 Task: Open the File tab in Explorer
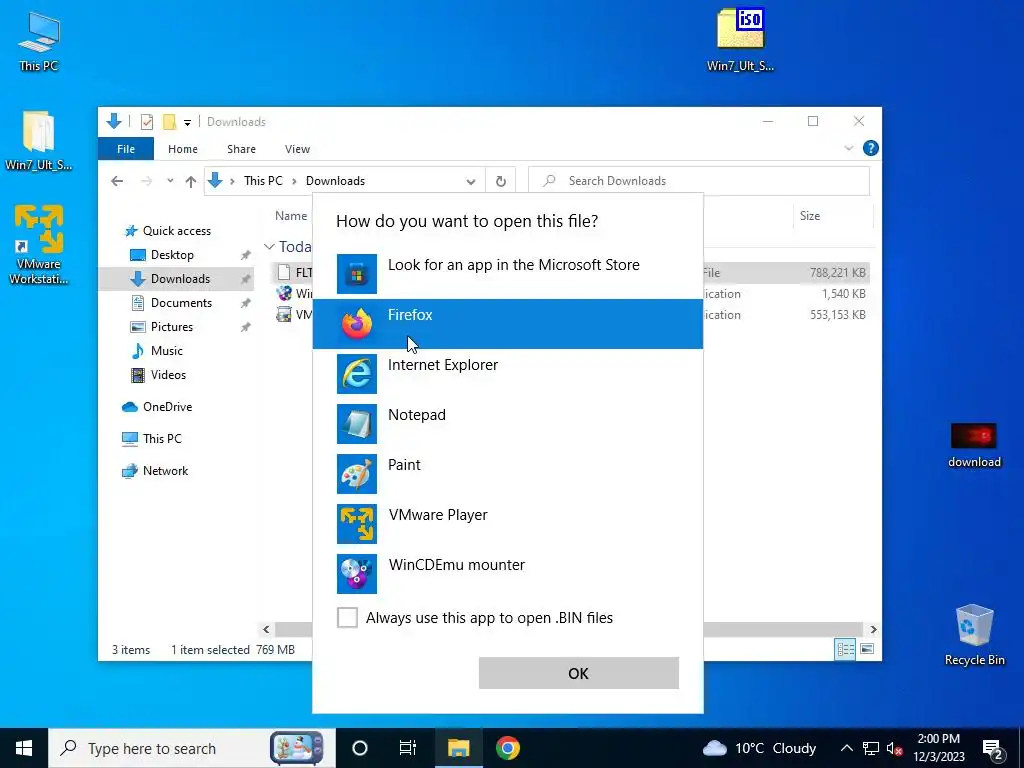point(125,149)
